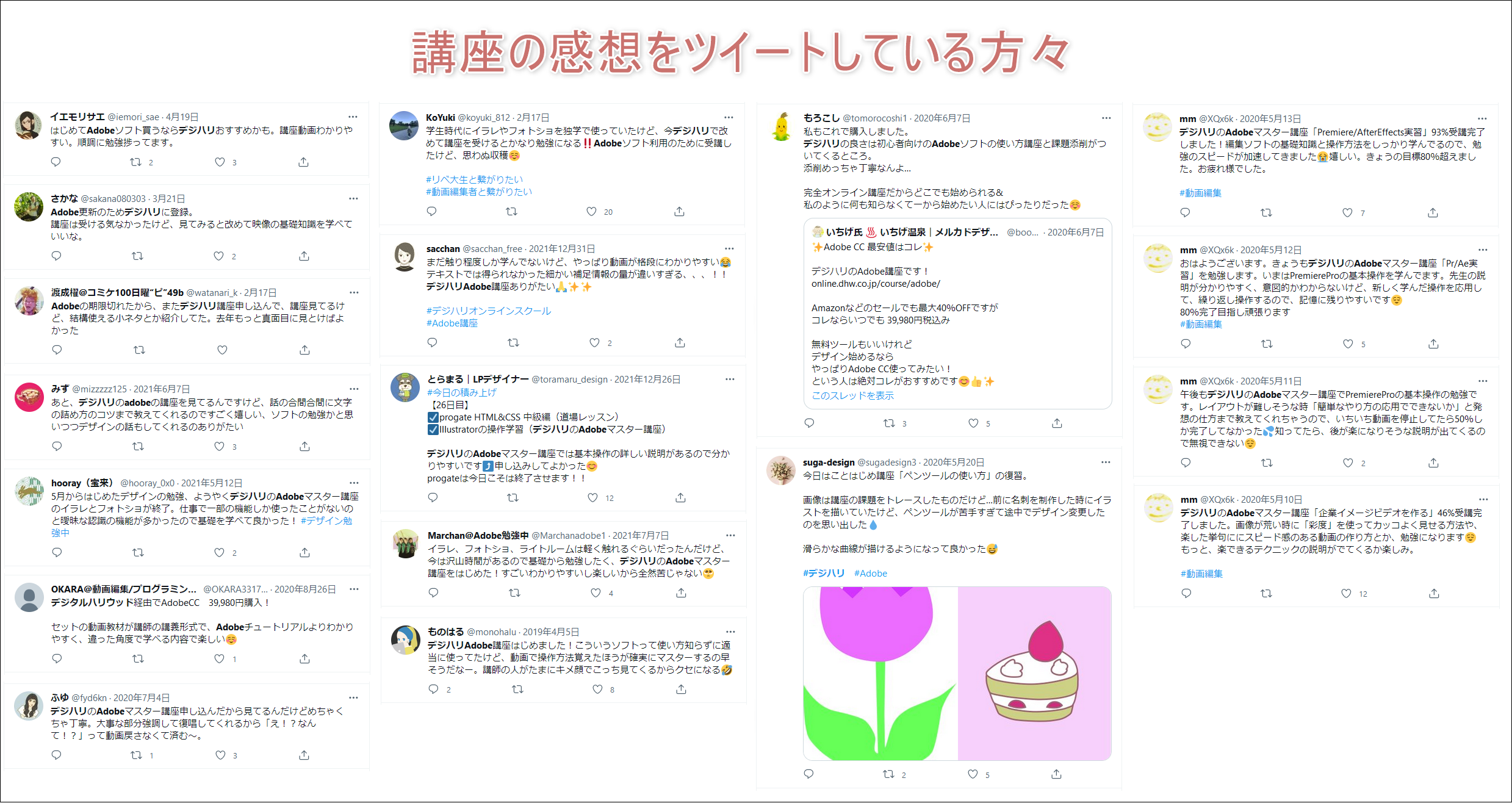The image size is (1512, 803).
Task: Like the ものはる tweet with 8 likes
Action: (x=597, y=689)
